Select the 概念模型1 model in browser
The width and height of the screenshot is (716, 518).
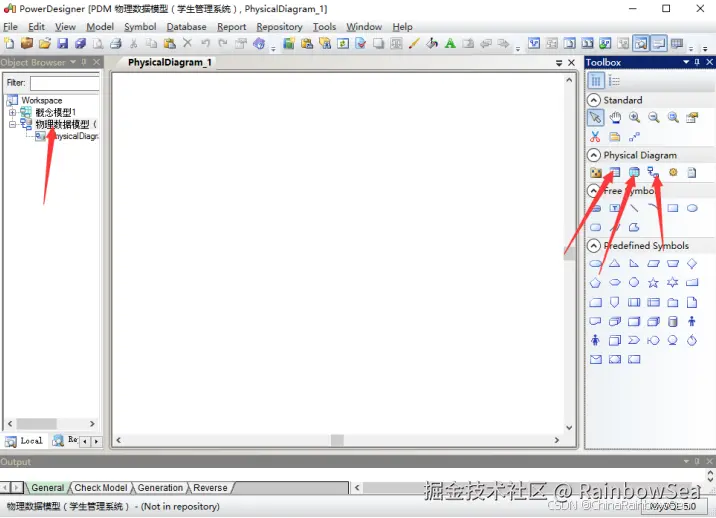56,112
